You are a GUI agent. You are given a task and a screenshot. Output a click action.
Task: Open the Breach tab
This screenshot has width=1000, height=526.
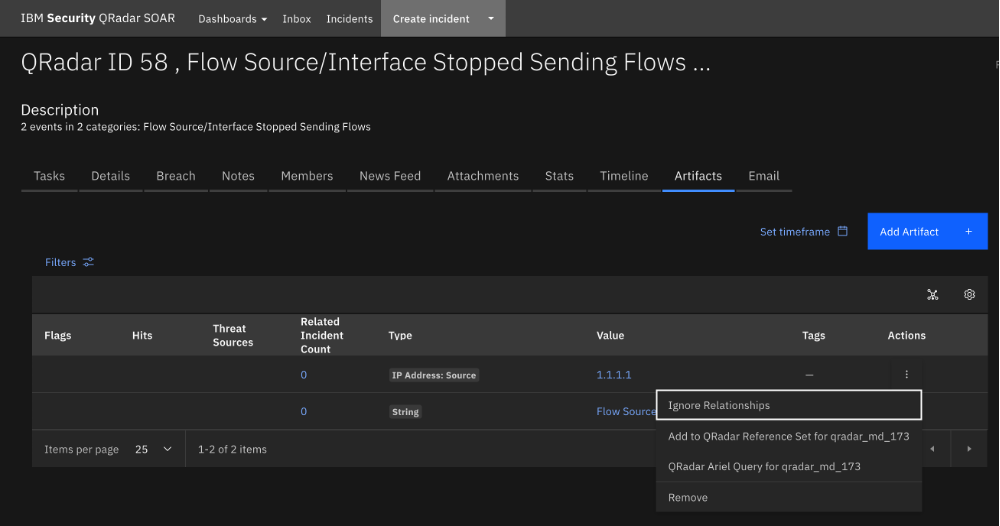pos(176,176)
